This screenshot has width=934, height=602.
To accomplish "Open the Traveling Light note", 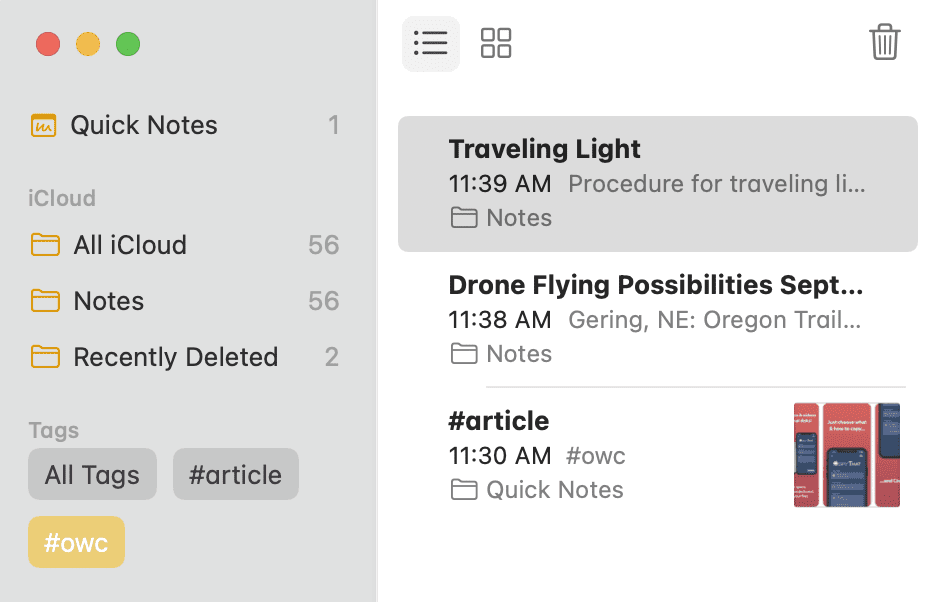I will [656, 183].
